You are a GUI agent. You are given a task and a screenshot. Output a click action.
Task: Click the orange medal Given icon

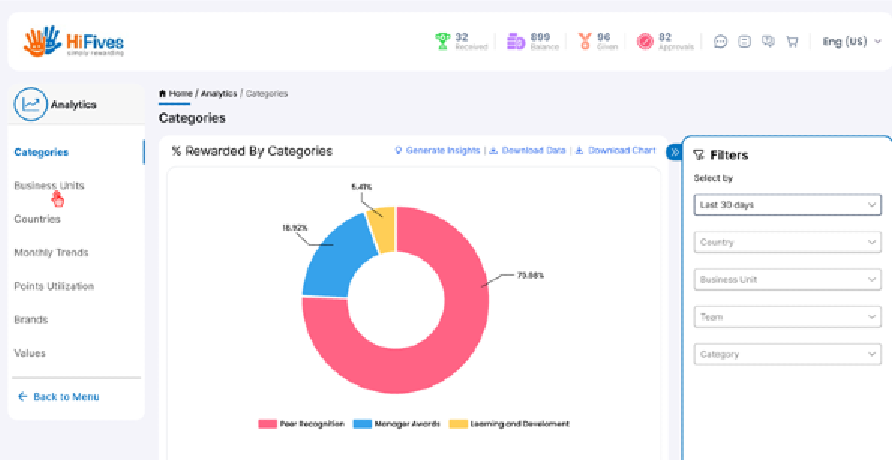pyautogui.click(x=585, y=42)
